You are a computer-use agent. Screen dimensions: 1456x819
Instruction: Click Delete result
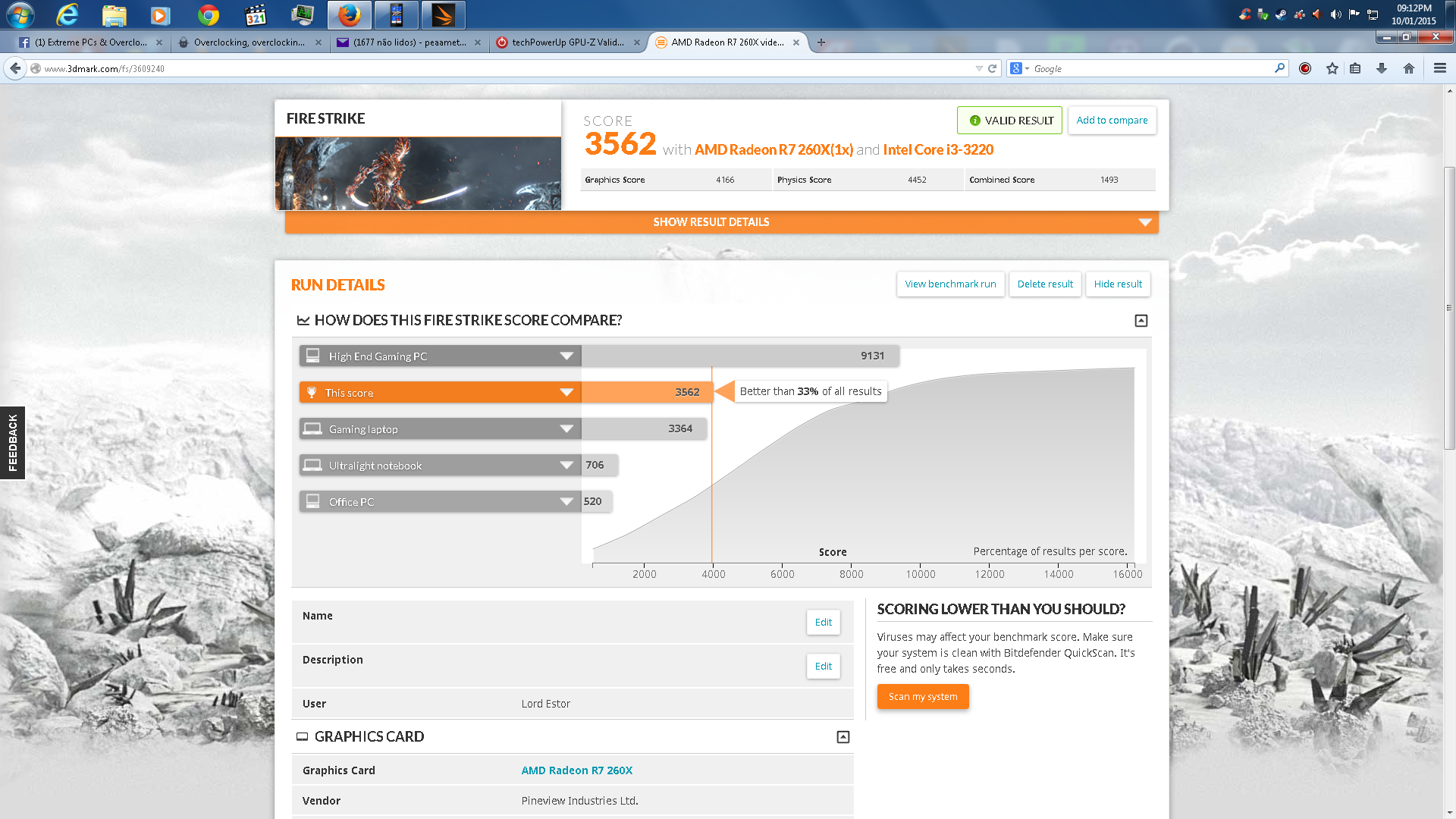[x=1045, y=284]
